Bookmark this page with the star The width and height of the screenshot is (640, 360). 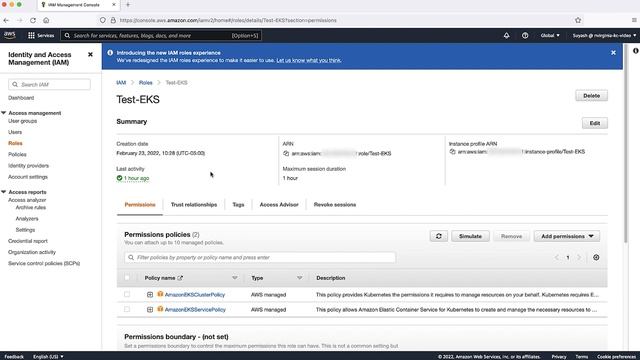[x=578, y=20]
